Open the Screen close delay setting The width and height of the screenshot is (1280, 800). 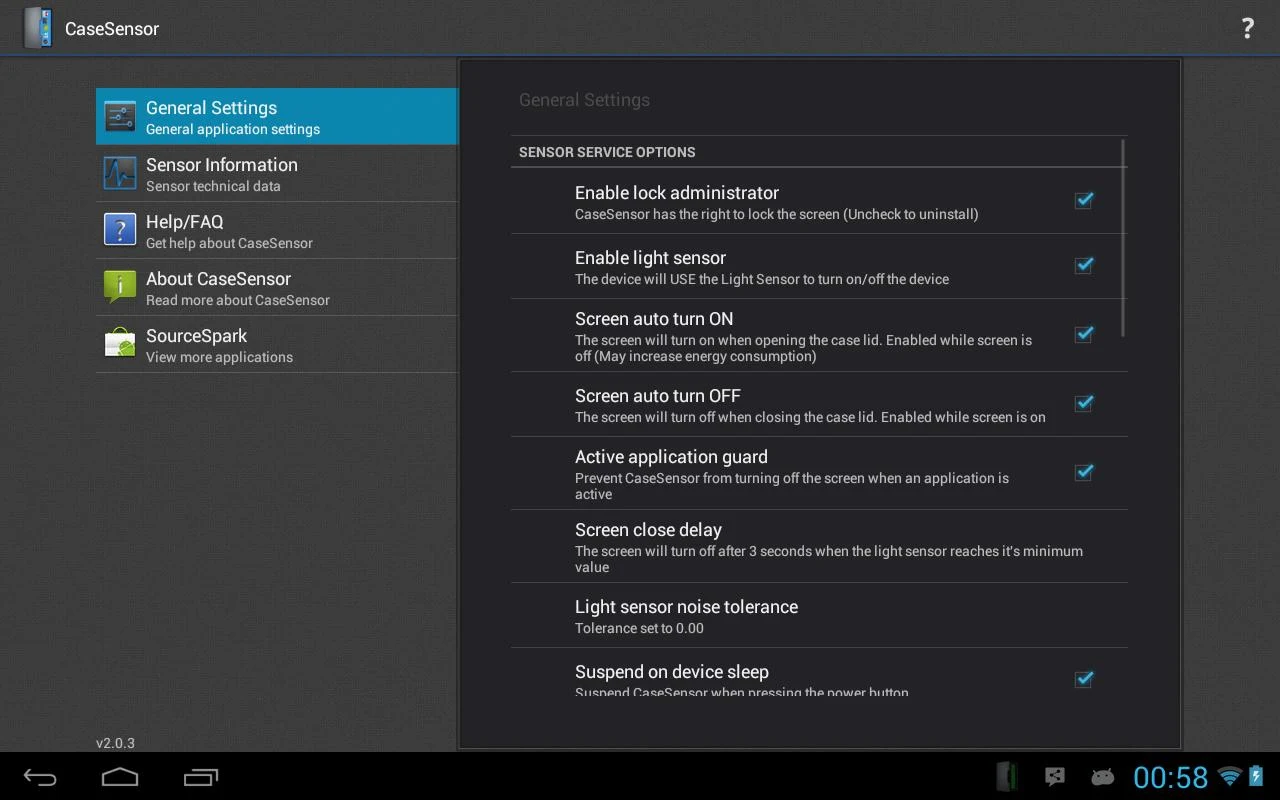point(819,546)
